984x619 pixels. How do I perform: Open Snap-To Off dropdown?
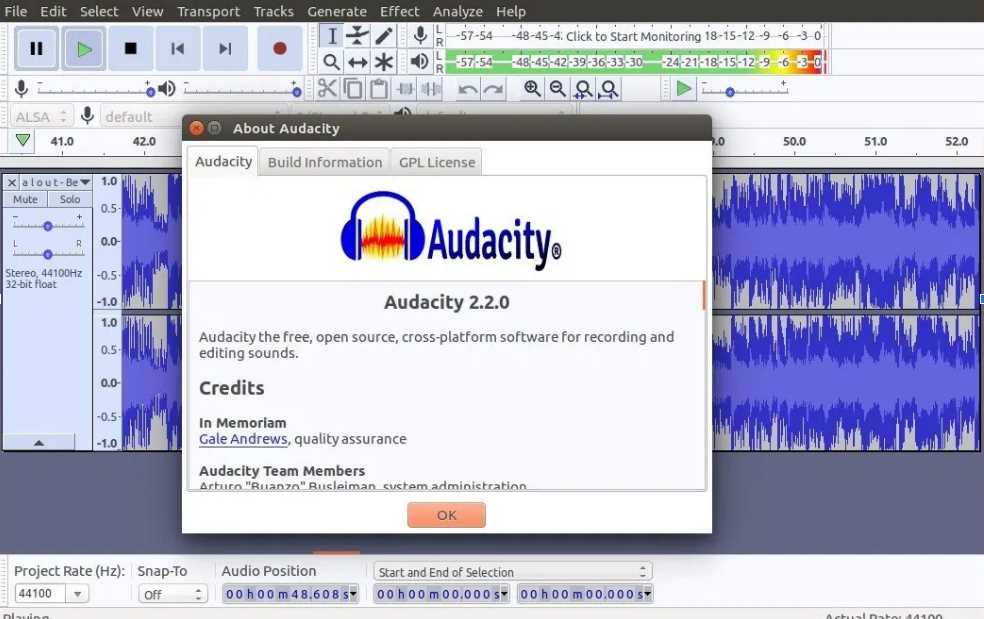[x=173, y=594]
